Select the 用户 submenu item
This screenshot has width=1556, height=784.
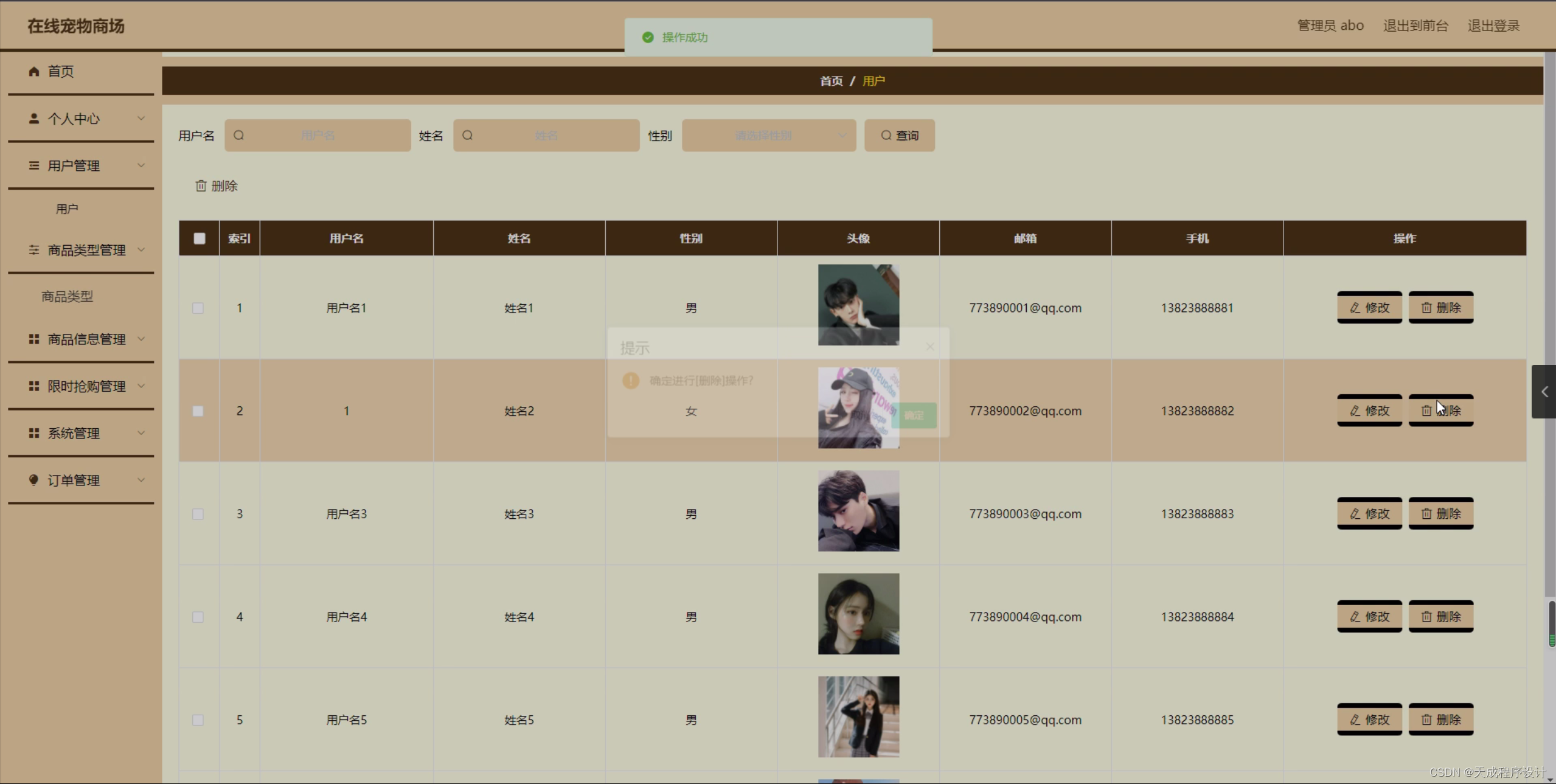(x=67, y=208)
